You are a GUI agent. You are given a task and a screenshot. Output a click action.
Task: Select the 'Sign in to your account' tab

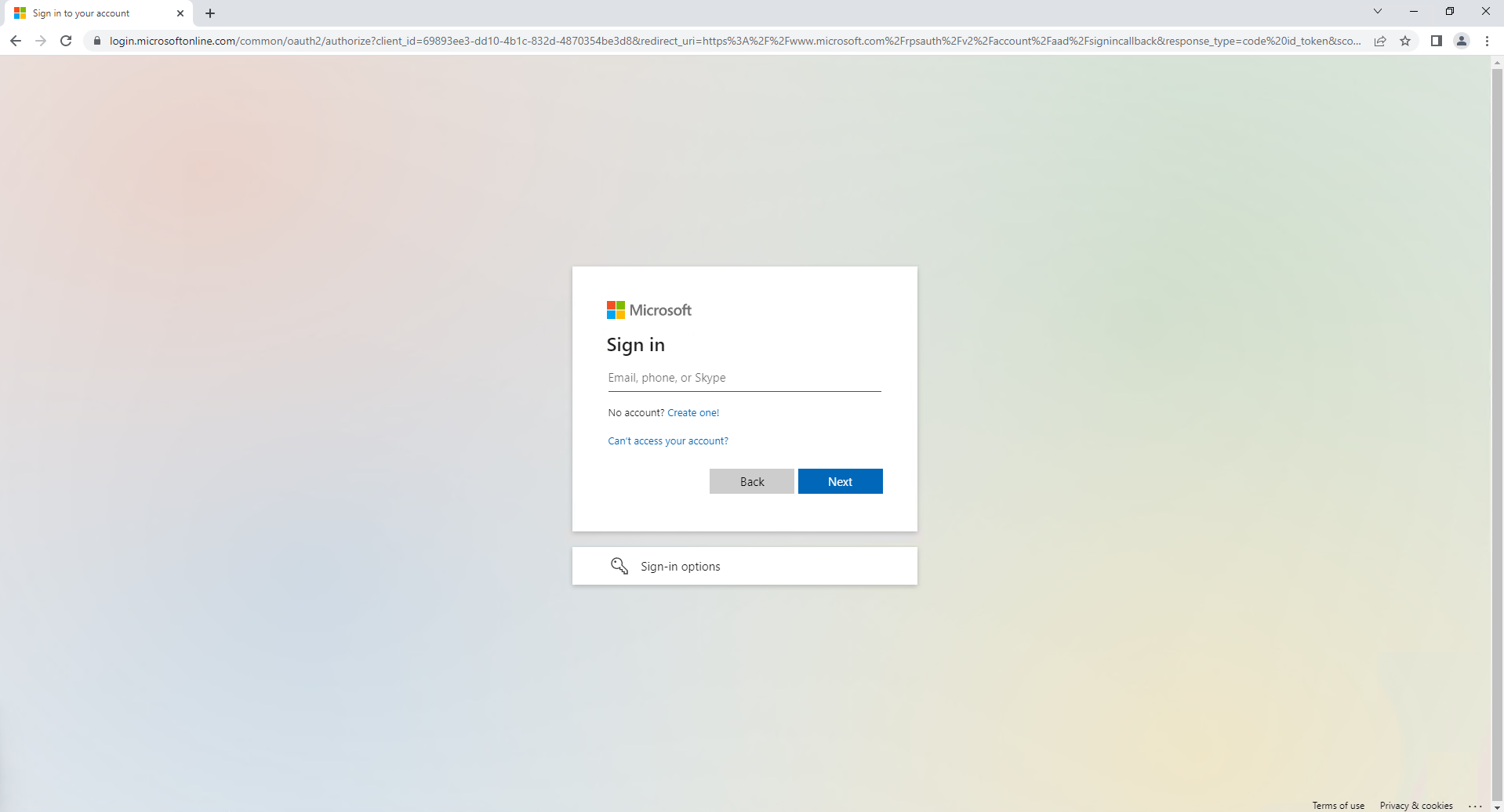click(100, 13)
